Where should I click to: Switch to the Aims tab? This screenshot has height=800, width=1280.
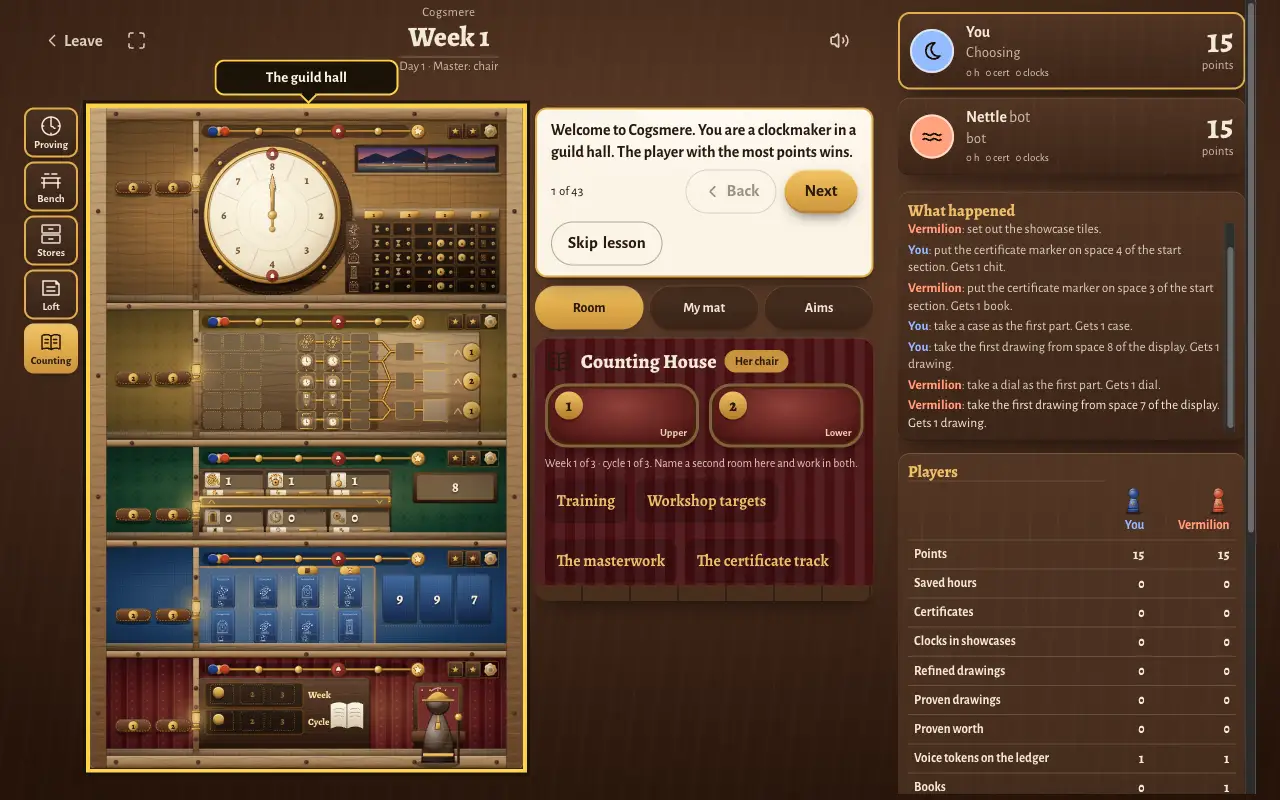pyautogui.click(x=819, y=308)
